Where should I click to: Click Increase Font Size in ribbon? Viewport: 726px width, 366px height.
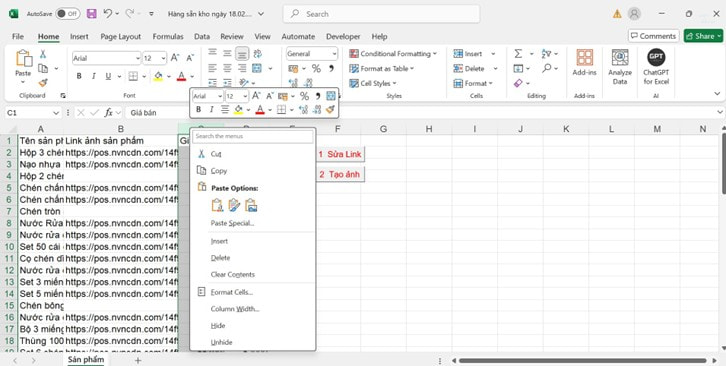[175, 58]
